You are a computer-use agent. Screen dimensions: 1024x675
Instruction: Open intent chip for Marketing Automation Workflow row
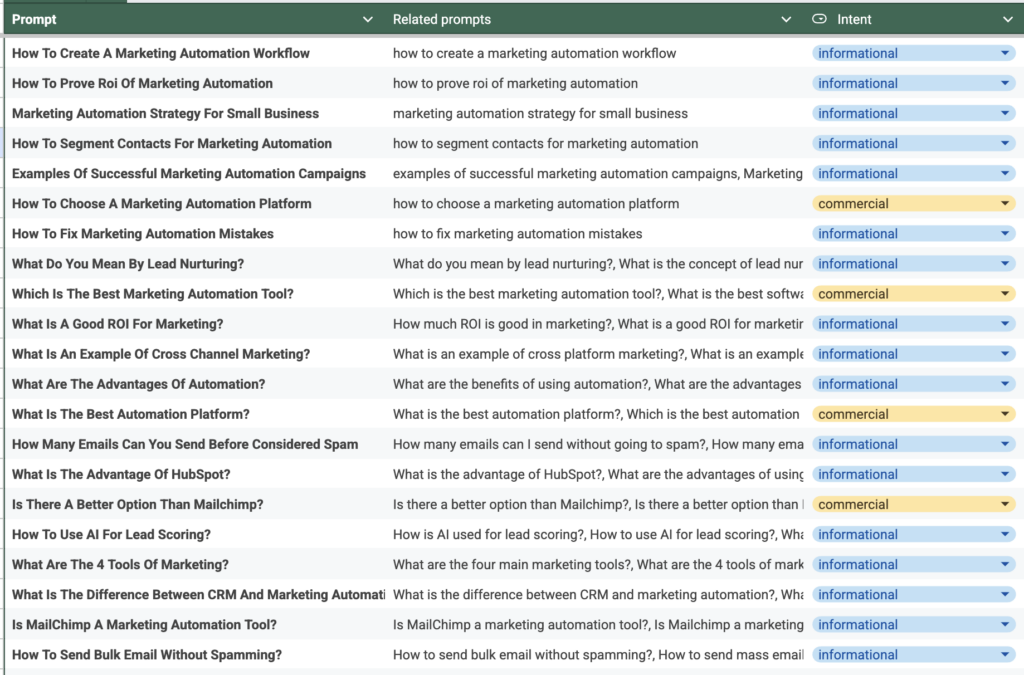1005,54
